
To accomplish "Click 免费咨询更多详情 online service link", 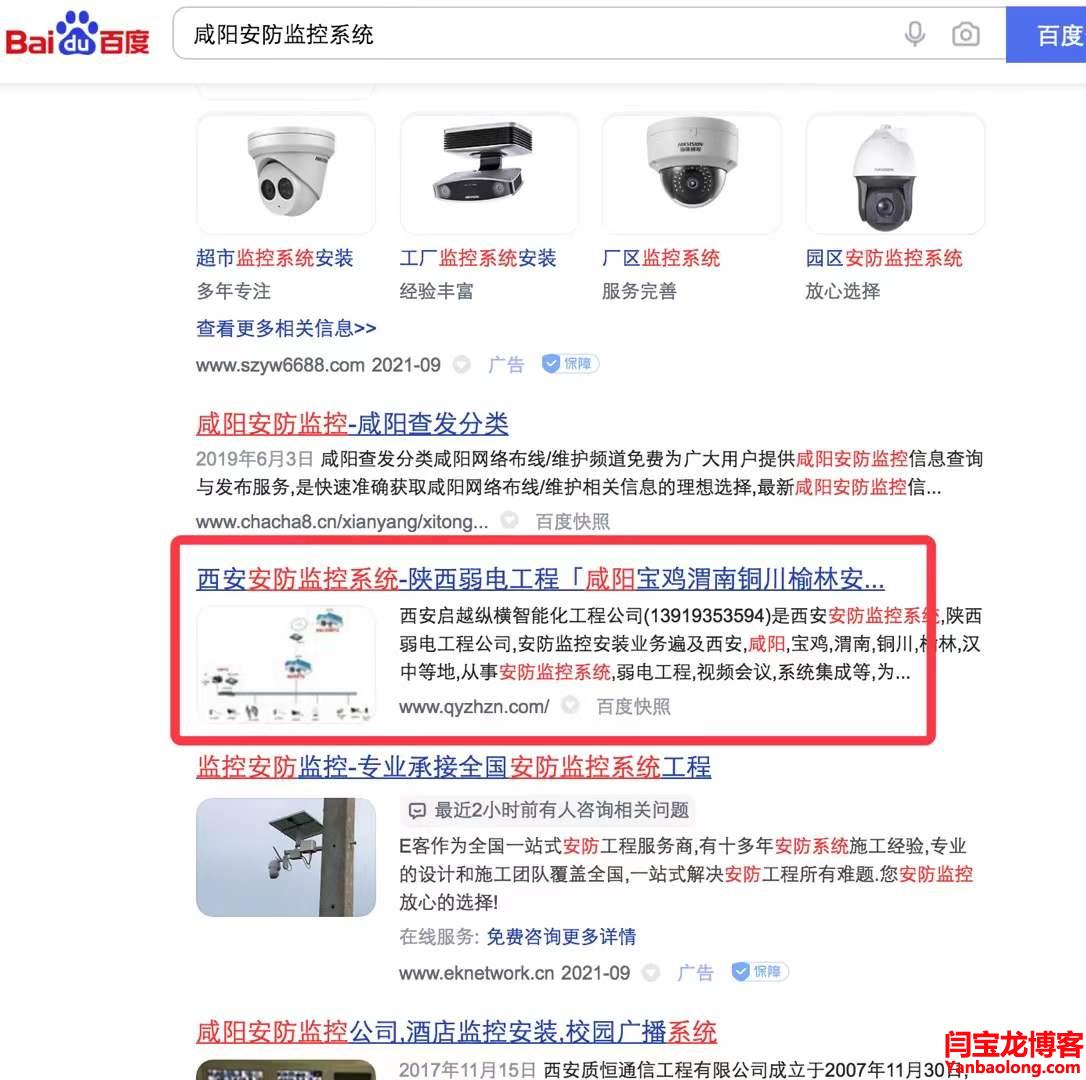I will (x=561, y=937).
